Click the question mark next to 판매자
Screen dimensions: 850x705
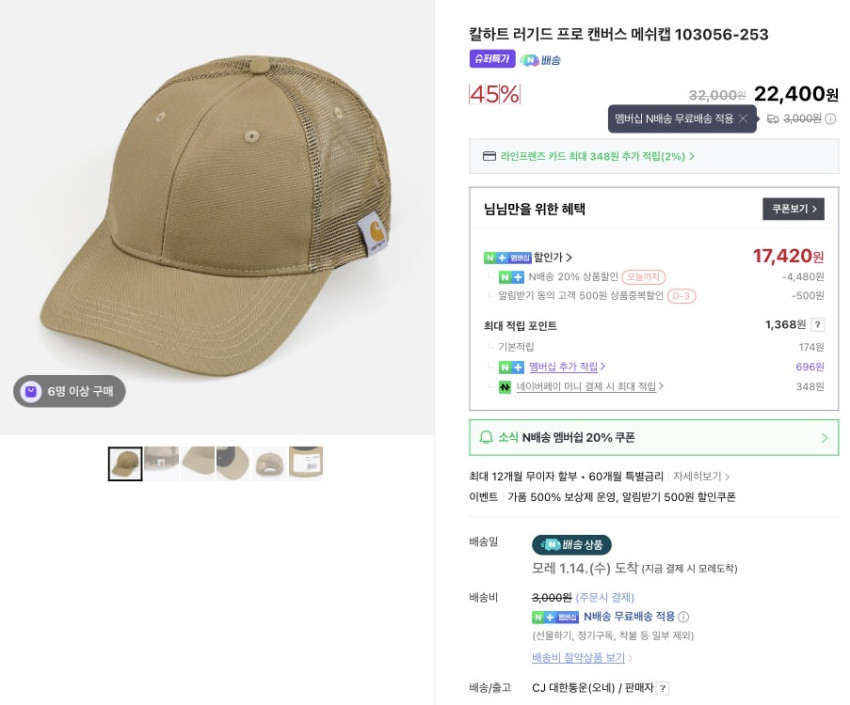662,688
